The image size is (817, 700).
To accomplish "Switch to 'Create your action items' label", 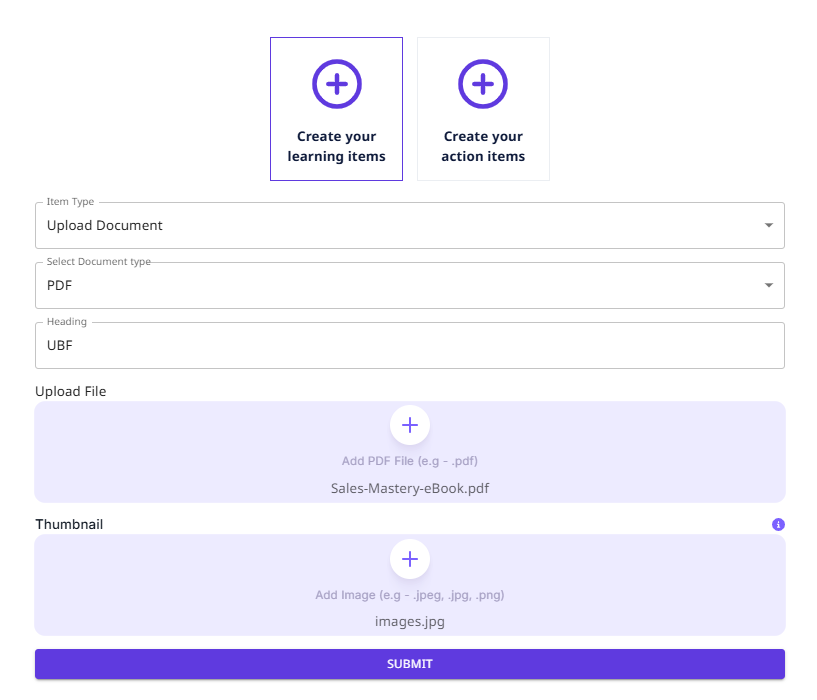I will click(x=483, y=146).
